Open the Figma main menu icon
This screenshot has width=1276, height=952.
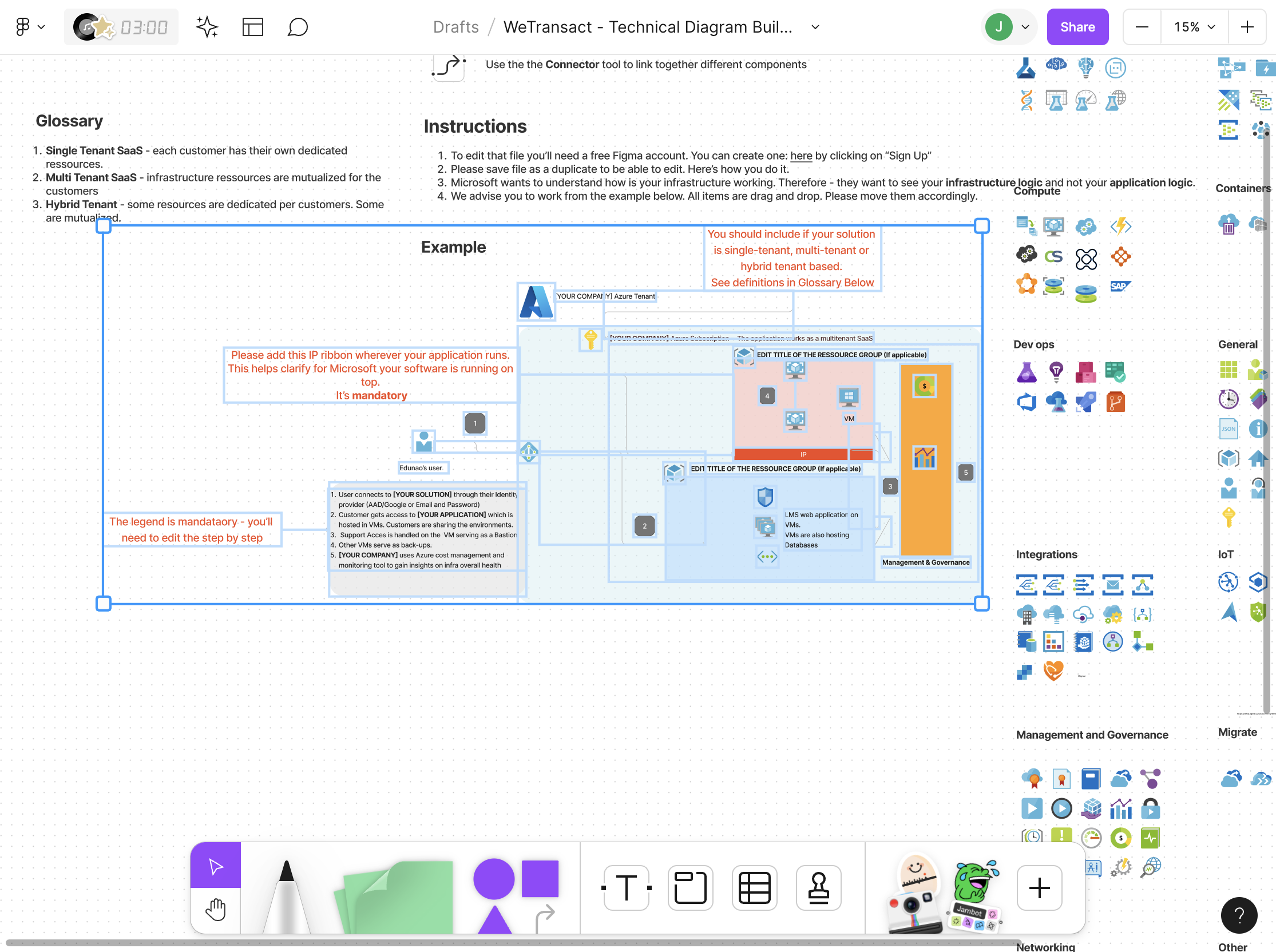pyautogui.click(x=22, y=26)
